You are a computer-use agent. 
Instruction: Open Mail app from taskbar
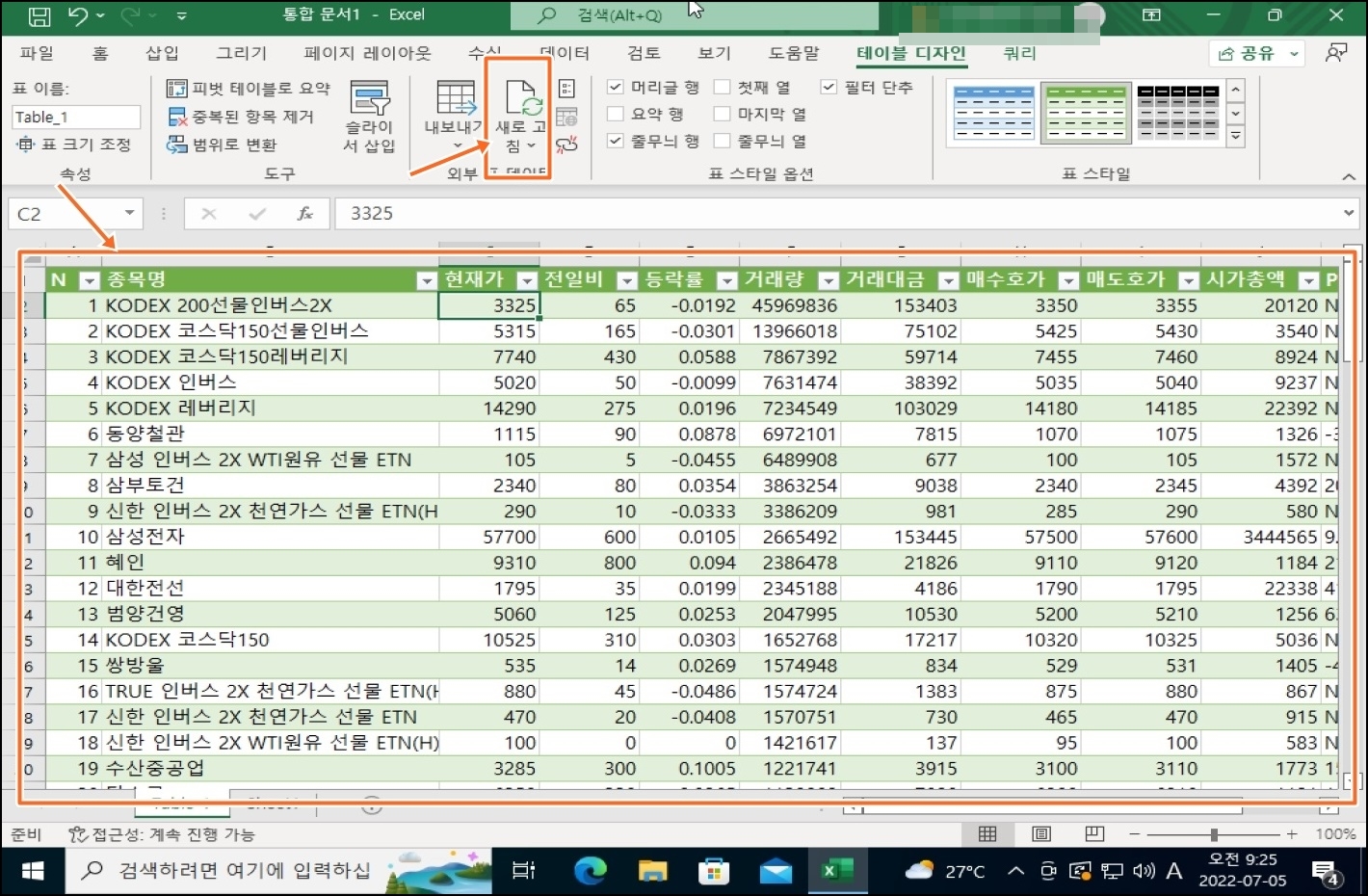(x=776, y=871)
